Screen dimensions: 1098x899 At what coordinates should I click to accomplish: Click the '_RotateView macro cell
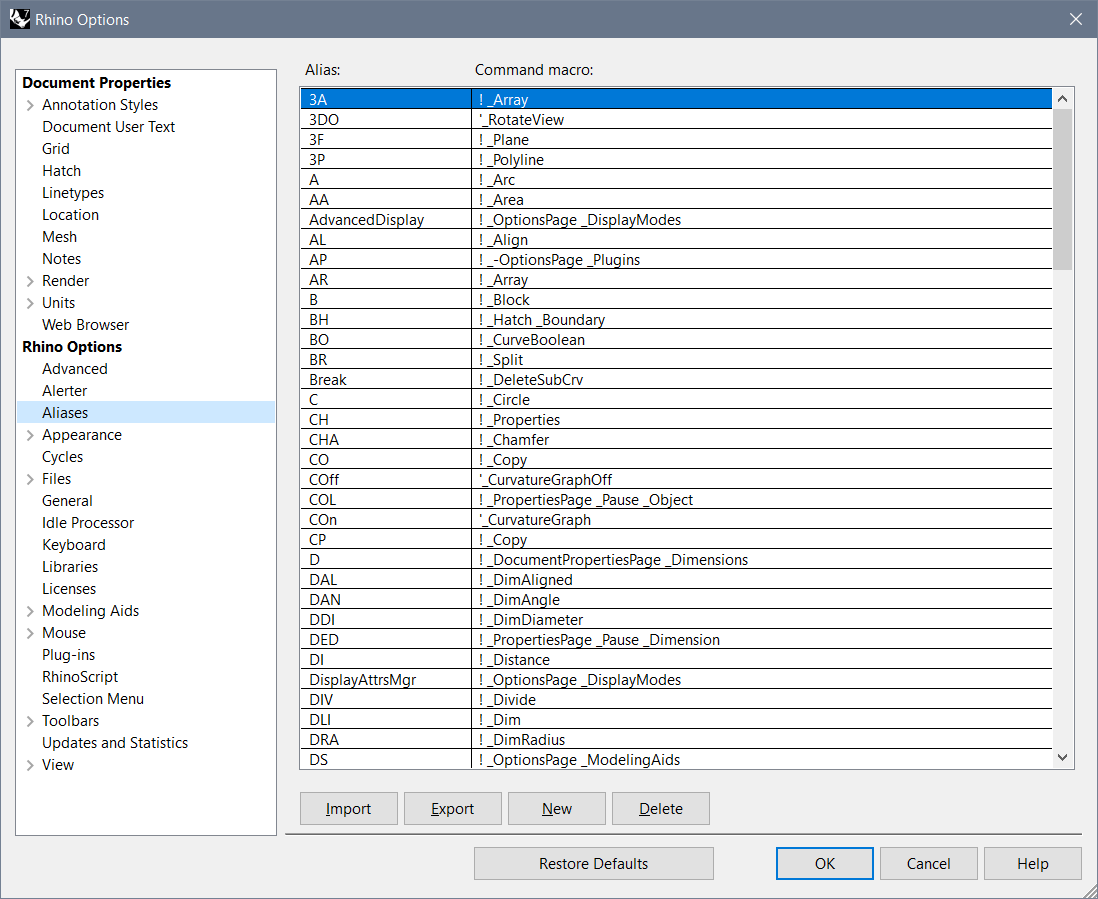[762, 120]
